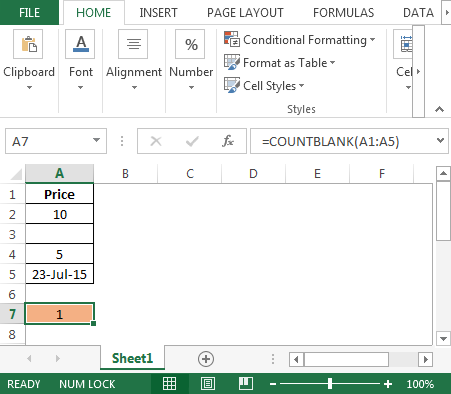Select Normal view grid icon

pyautogui.click(x=169, y=384)
